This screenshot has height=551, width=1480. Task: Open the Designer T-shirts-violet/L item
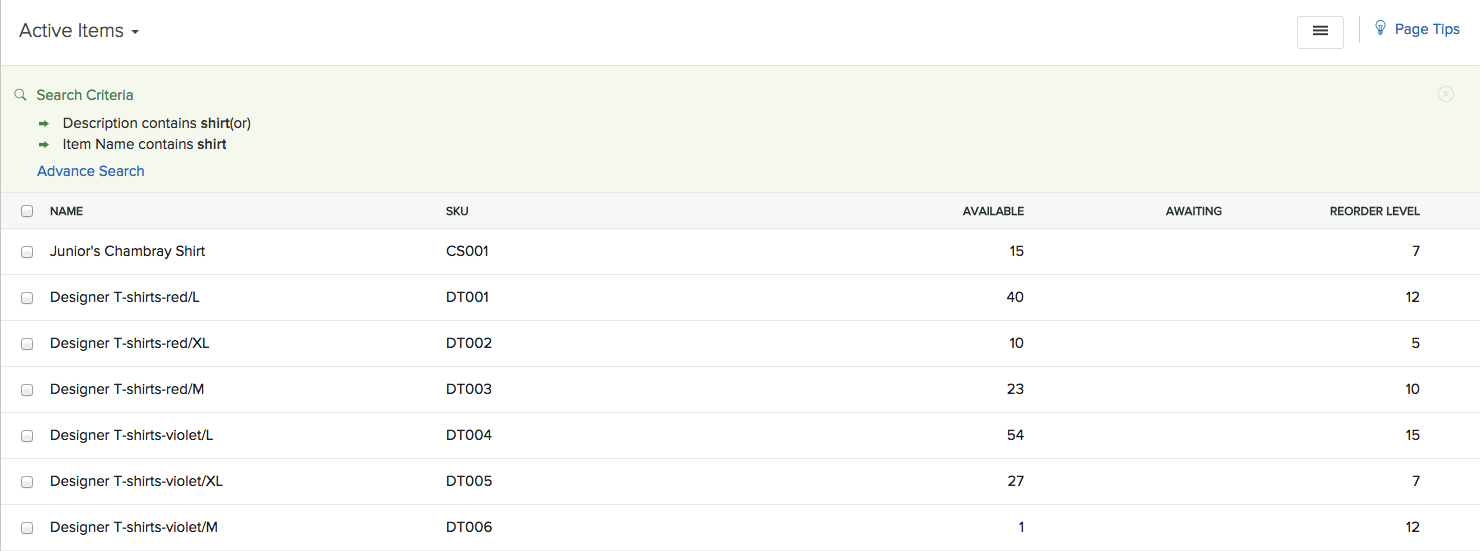coord(131,435)
